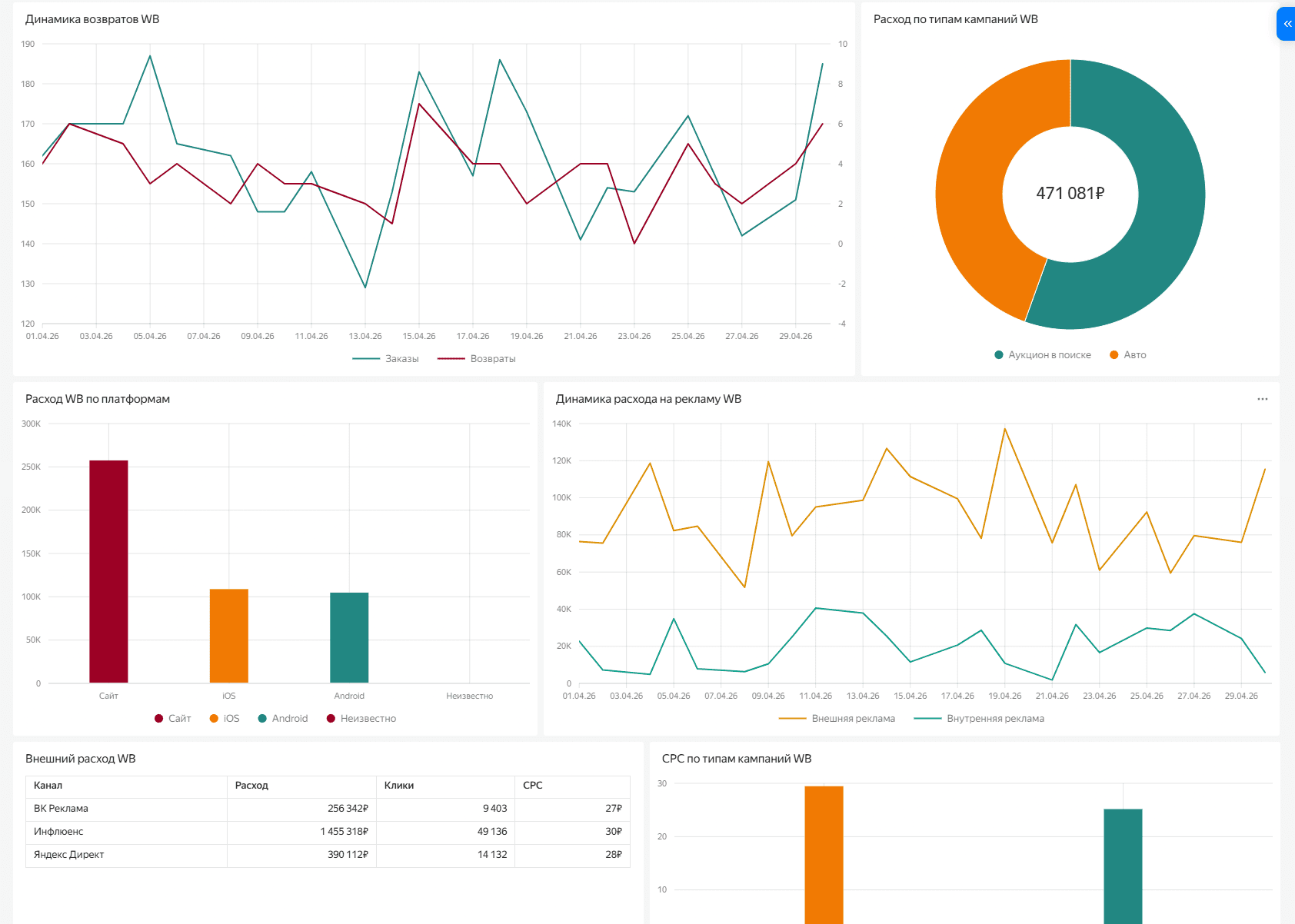1295x924 pixels.
Task: Hide the 'Аукцион в поиске' donut legend item
Action: pyautogui.click(x=1043, y=355)
